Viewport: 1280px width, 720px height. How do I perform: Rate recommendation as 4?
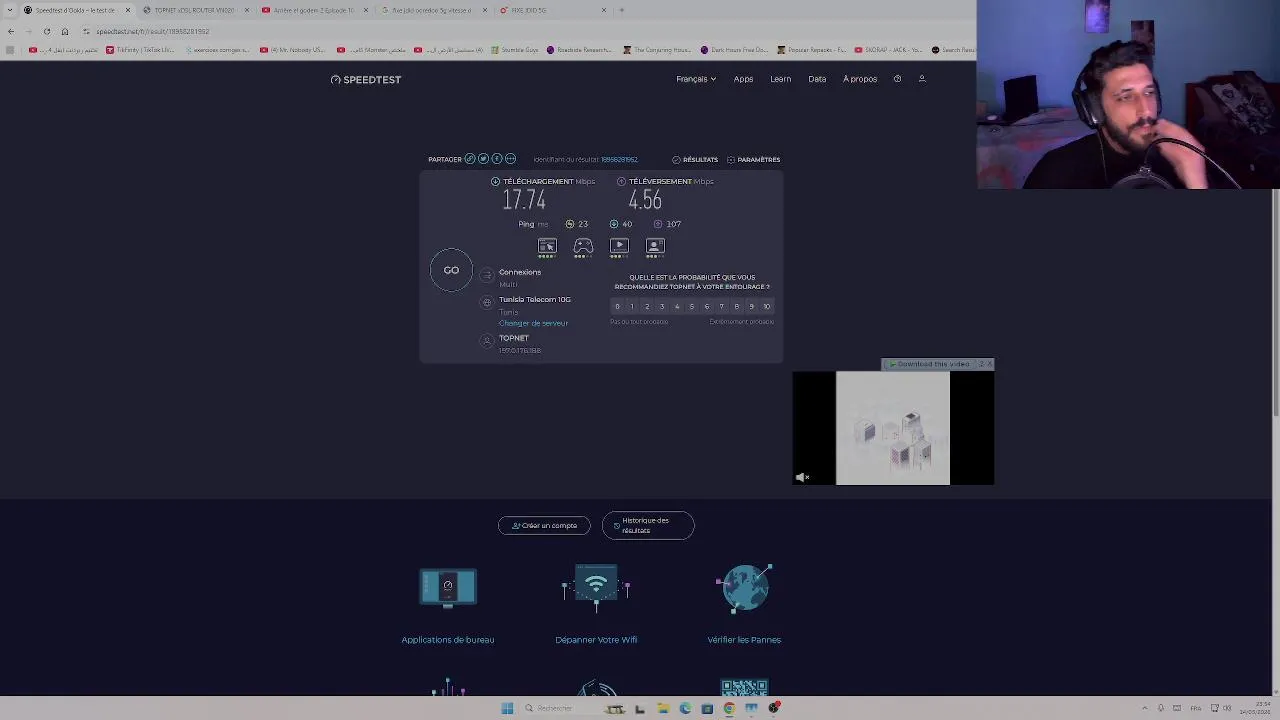click(677, 307)
